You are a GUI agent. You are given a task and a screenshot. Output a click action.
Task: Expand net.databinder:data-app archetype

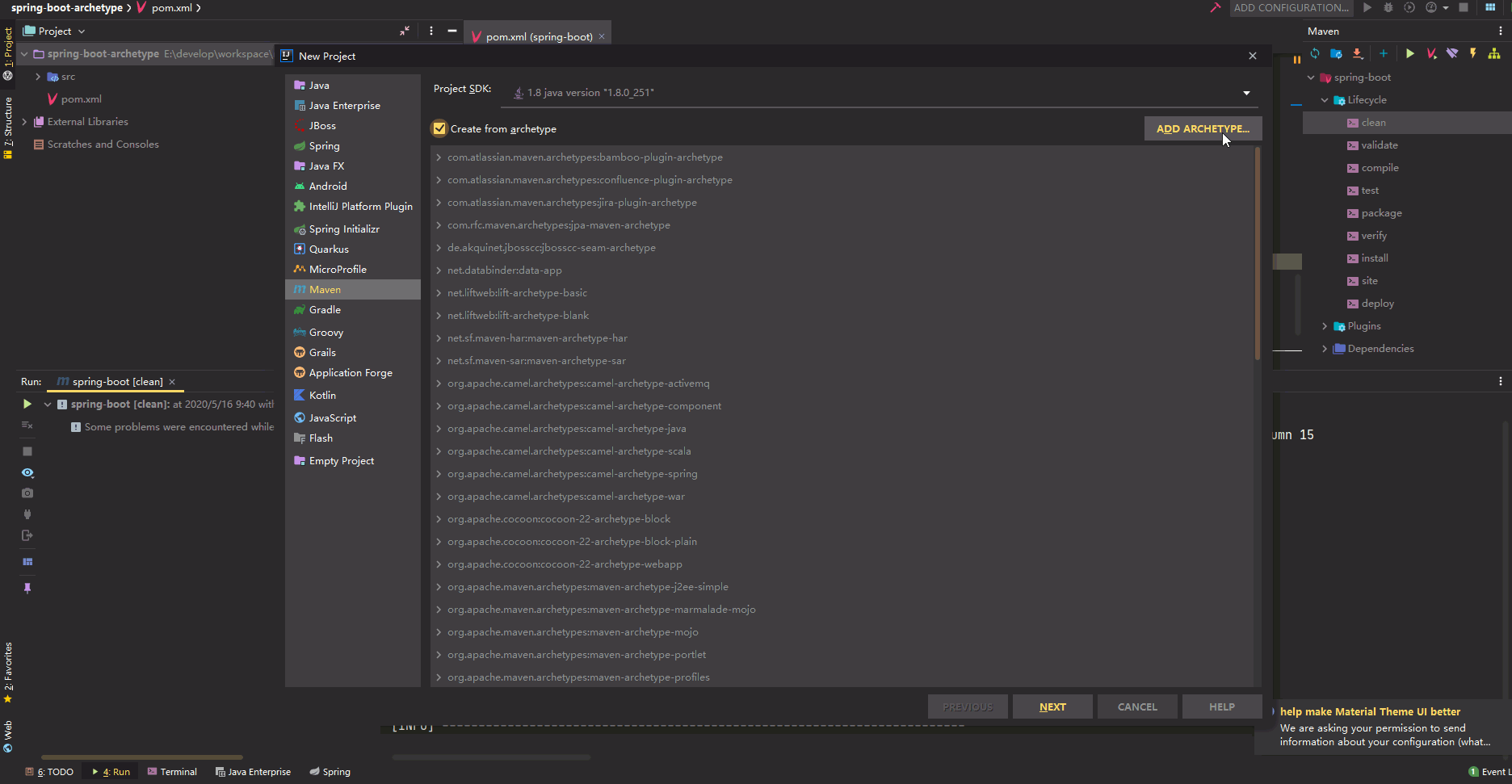439,270
